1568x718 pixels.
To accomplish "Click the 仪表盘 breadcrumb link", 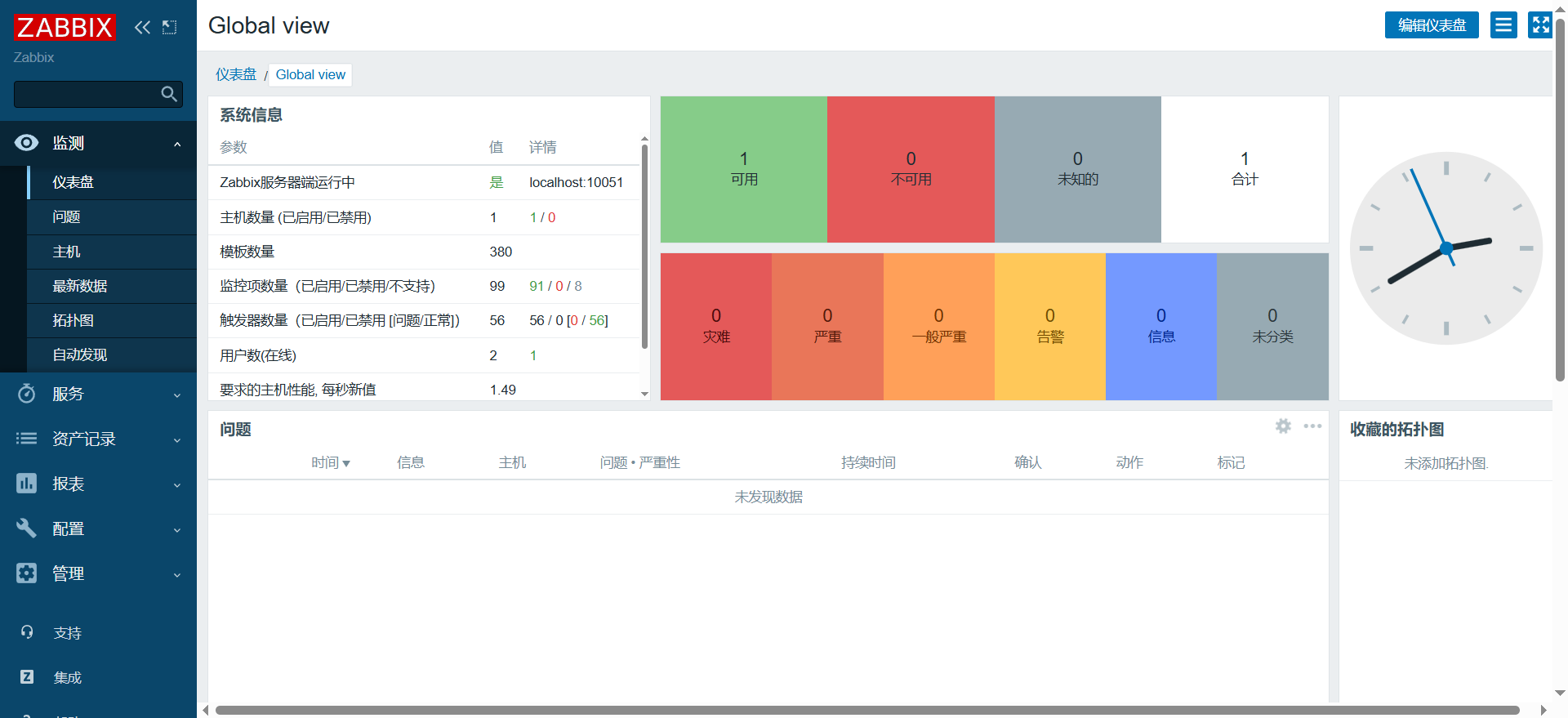I will pyautogui.click(x=235, y=74).
